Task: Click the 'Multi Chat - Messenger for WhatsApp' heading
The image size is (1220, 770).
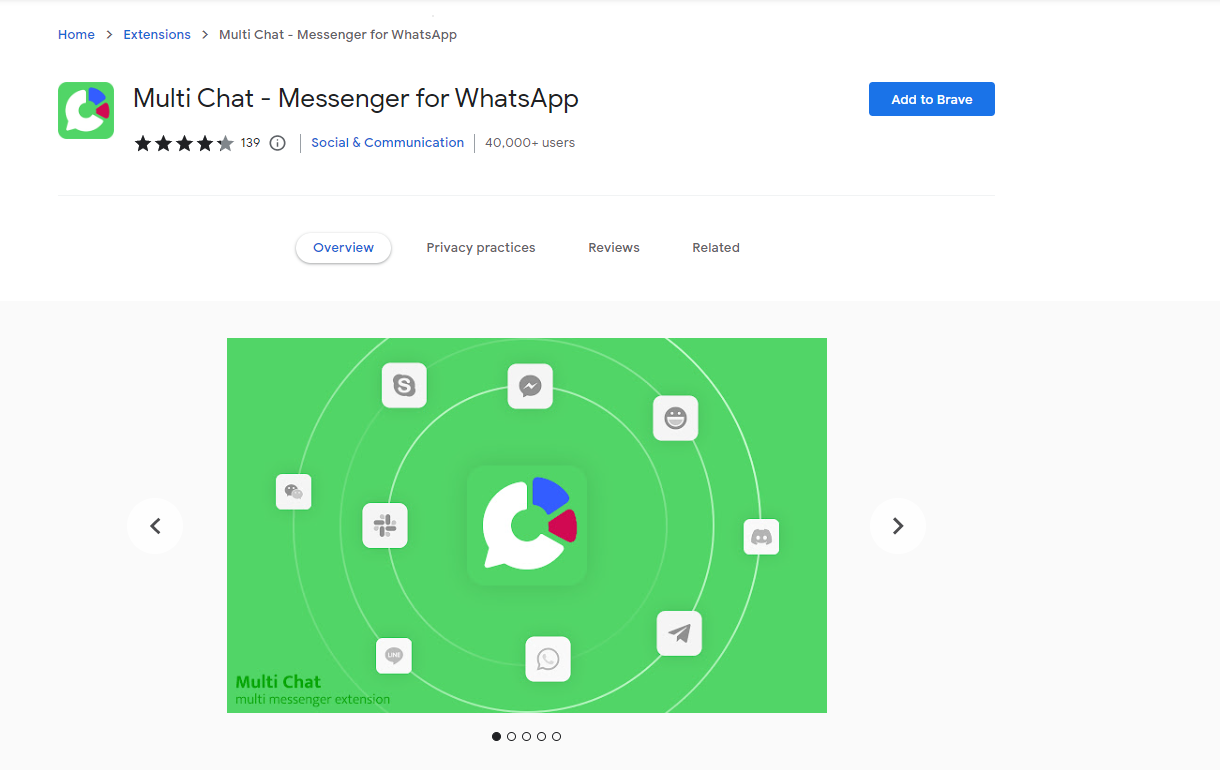Action: (356, 99)
